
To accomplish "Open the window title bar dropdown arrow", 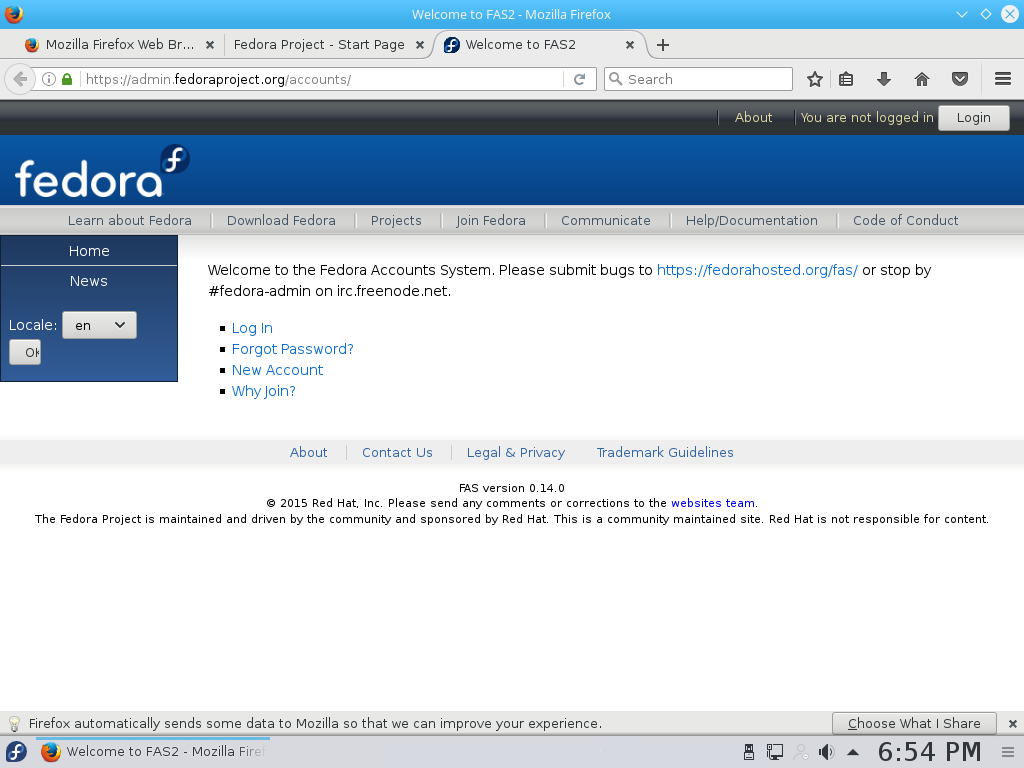I will pos(961,14).
